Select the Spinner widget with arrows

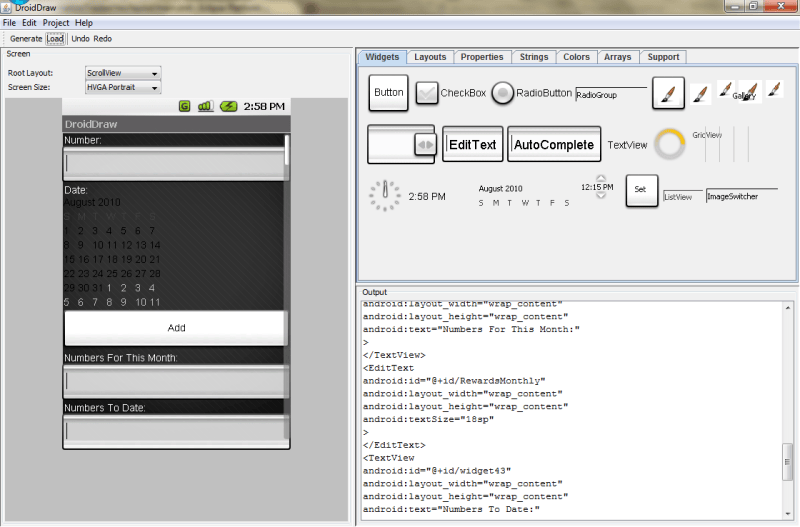click(401, 144)
